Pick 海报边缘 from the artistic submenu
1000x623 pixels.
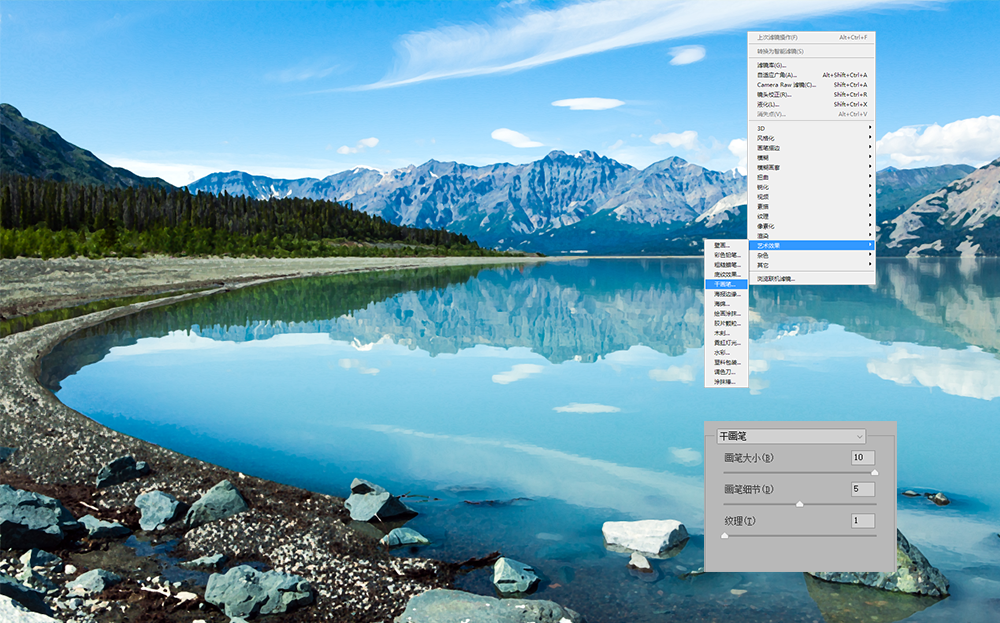tap(727, 294)
